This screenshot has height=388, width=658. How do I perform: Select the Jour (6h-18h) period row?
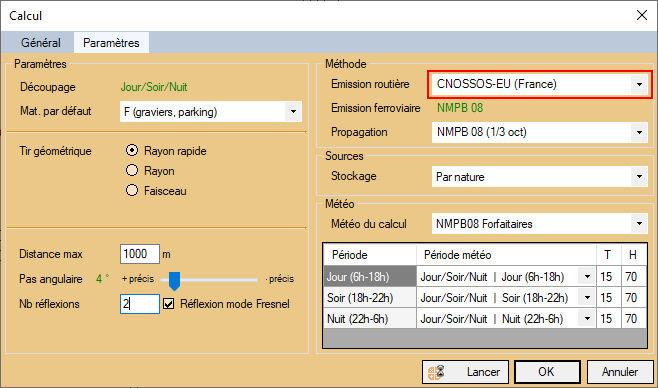coord(370,276)
